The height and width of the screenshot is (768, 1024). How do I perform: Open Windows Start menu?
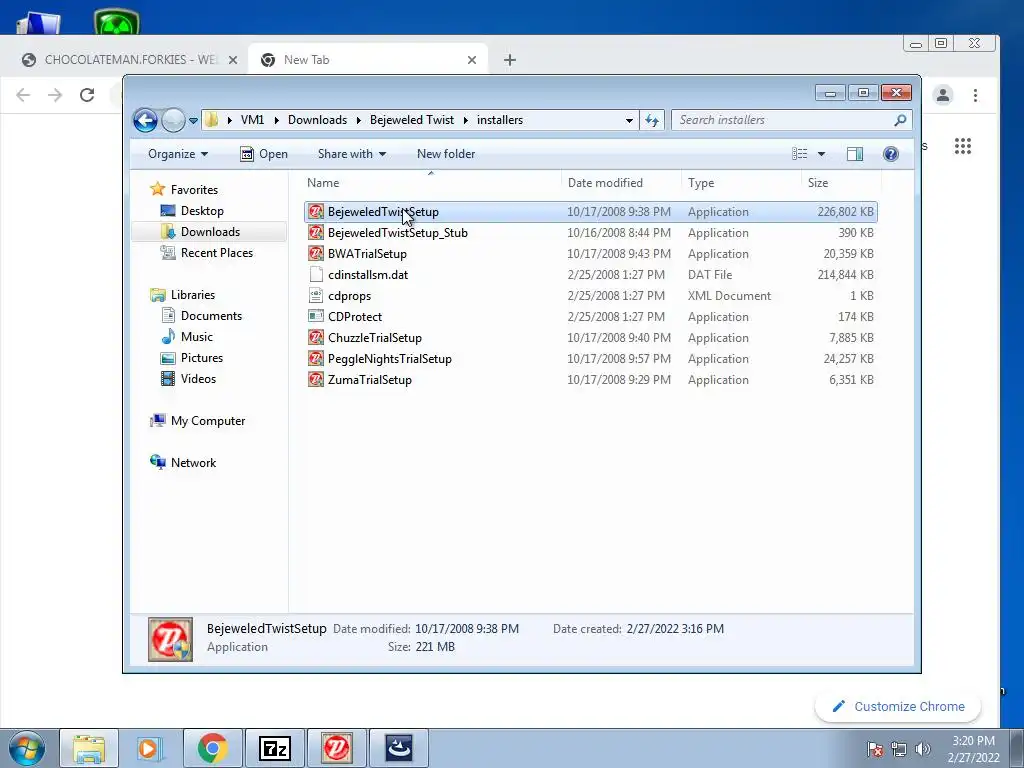pos(26,748)
